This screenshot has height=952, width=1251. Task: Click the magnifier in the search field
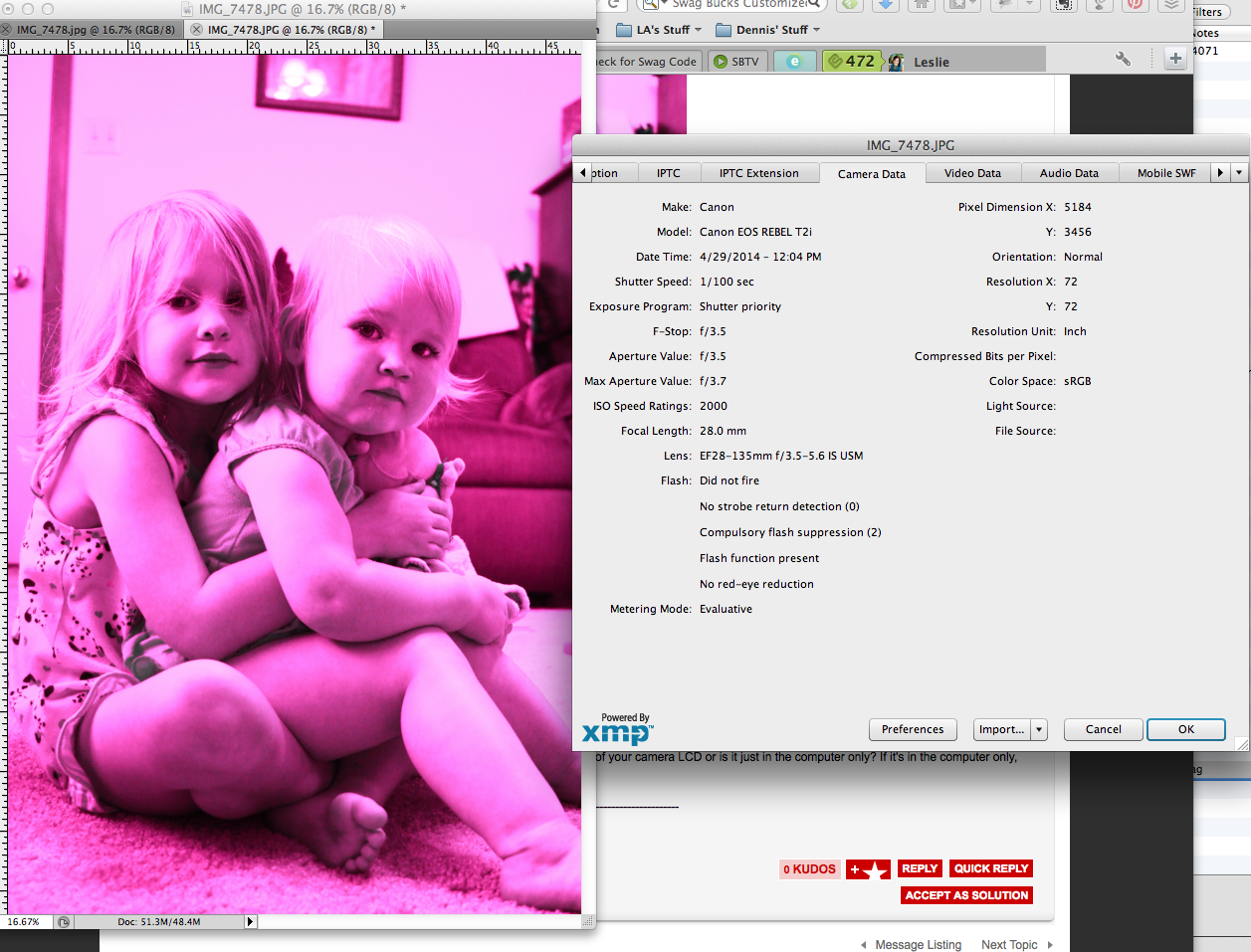pos(812,5)
